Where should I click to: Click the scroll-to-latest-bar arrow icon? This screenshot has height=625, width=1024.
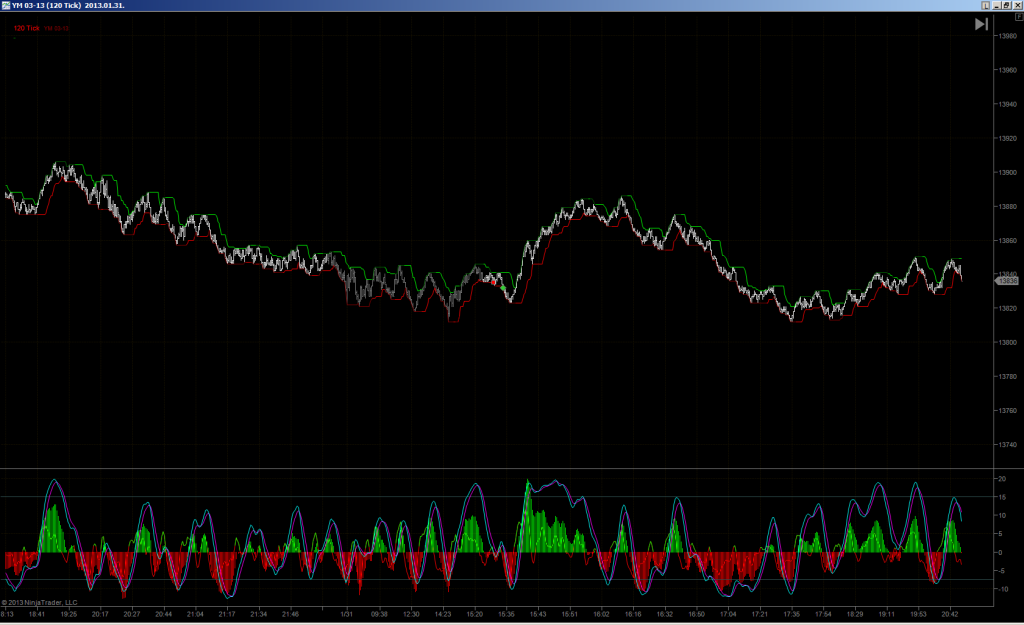(x=981, y=24)
